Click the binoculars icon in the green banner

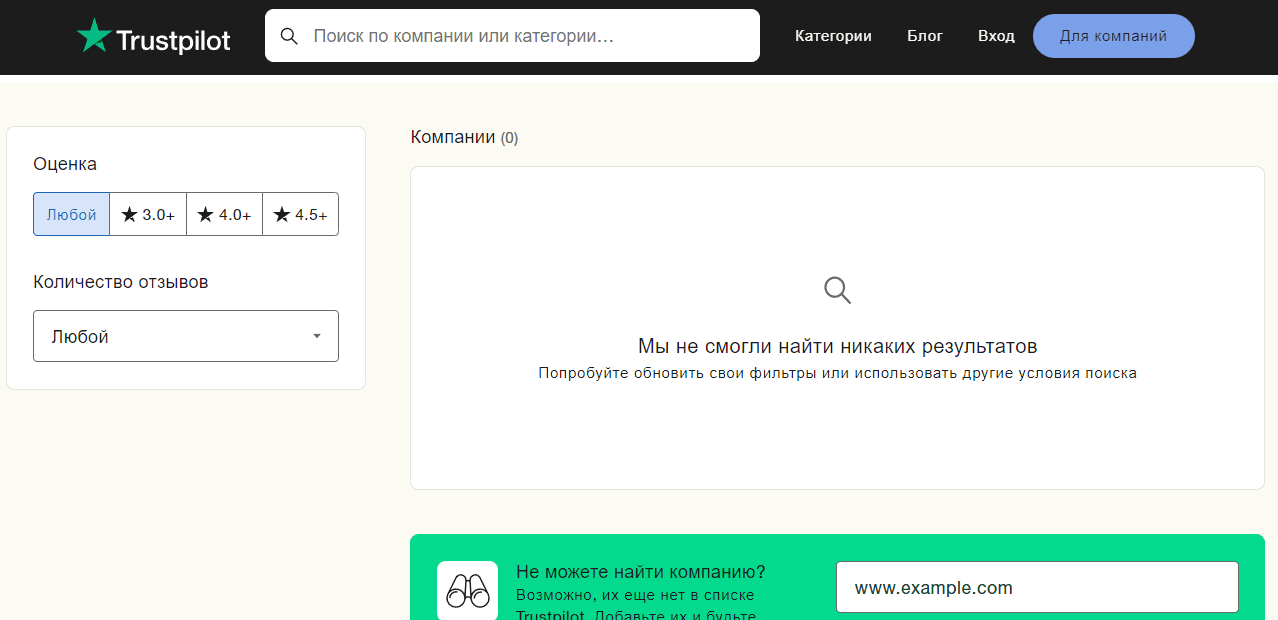467,590
